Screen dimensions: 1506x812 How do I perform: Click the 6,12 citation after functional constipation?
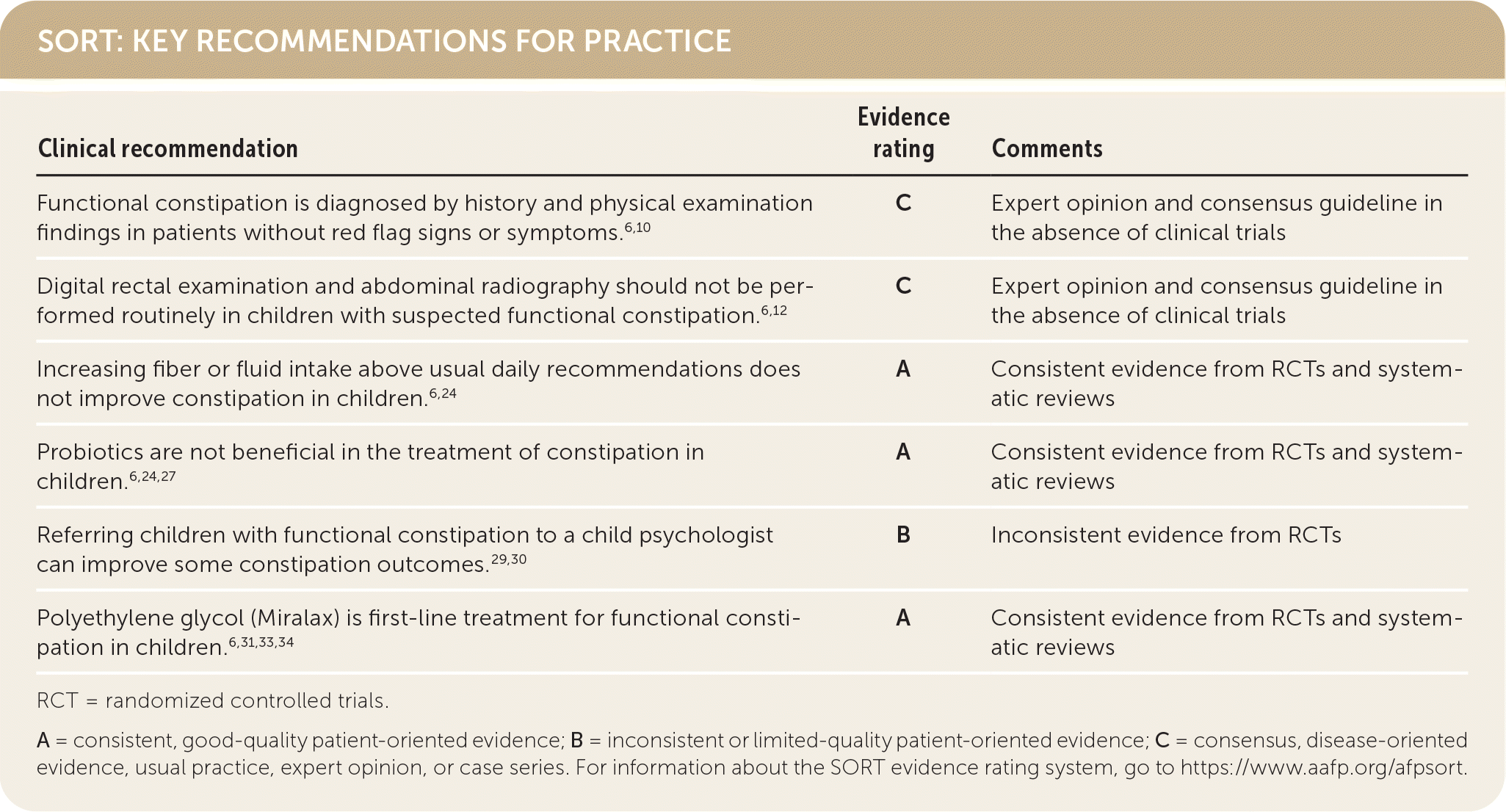tap(774, 311)
